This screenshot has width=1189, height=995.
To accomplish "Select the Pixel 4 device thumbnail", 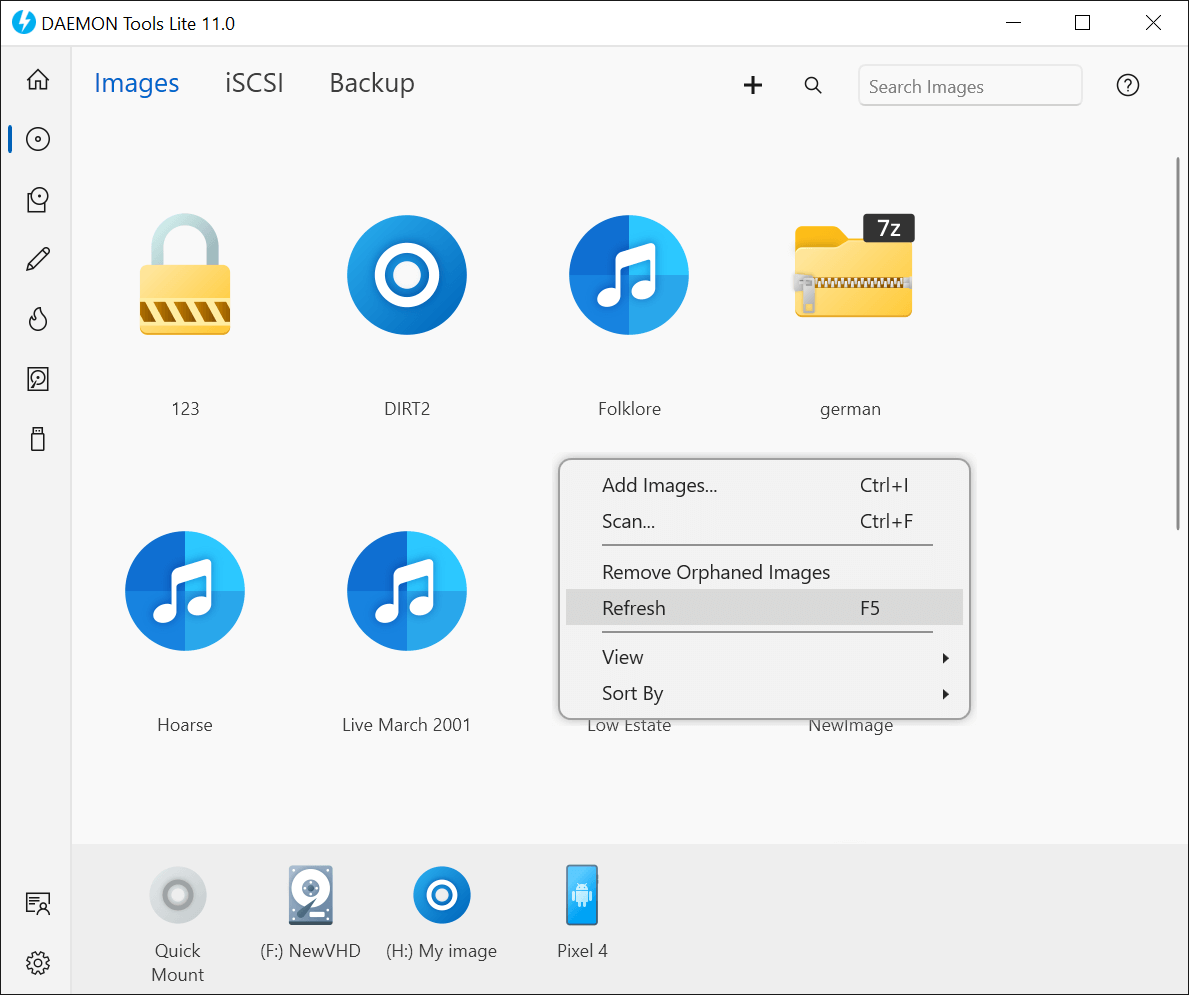I will [x=582, y=895].
